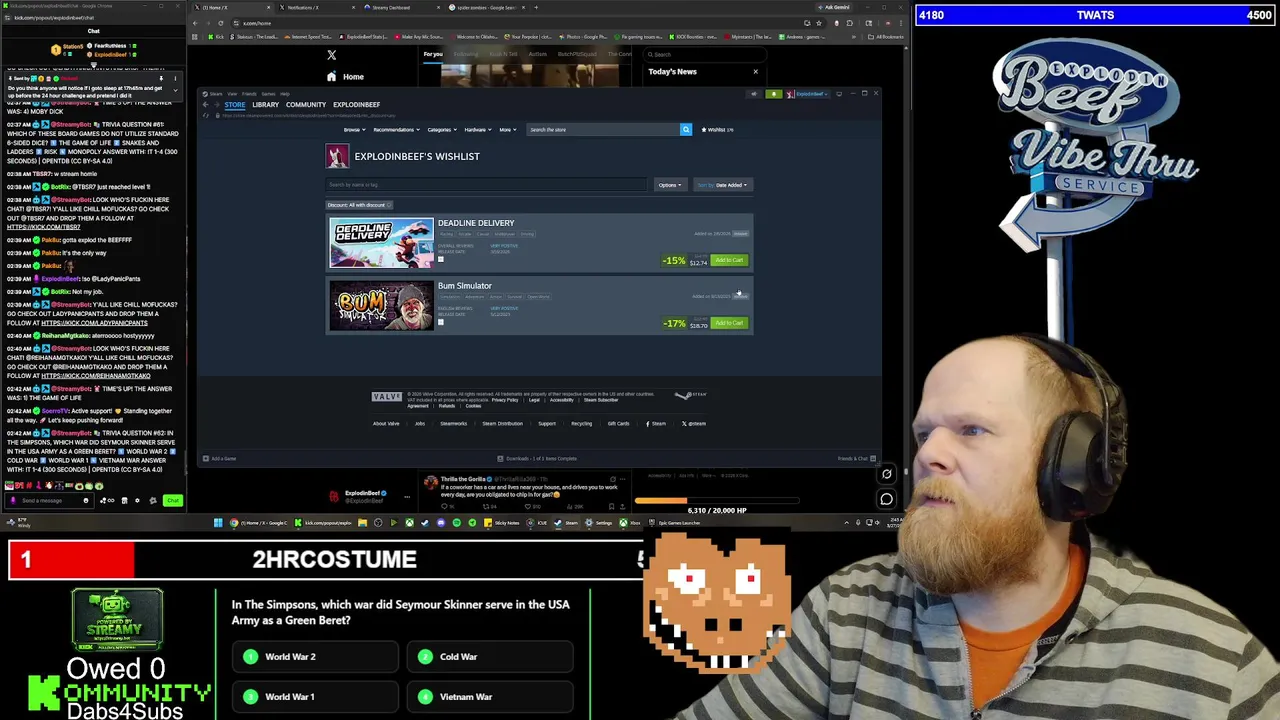Click the X logo on the X page
Screen dimensions: 1280x720
(x=331, y=55)
